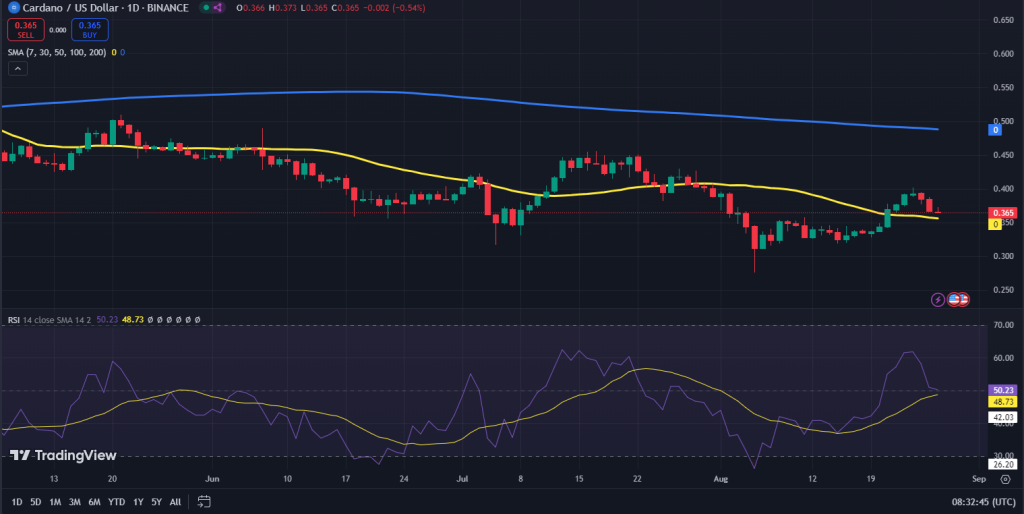Select the 1D time range
This screenshot has width=1024, height=514.
tap(17, 502)
